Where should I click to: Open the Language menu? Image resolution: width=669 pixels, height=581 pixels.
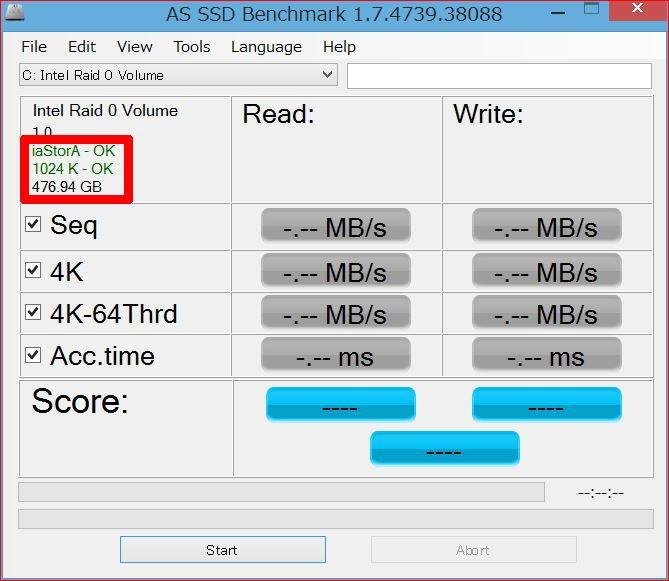(x=267, y=46)
